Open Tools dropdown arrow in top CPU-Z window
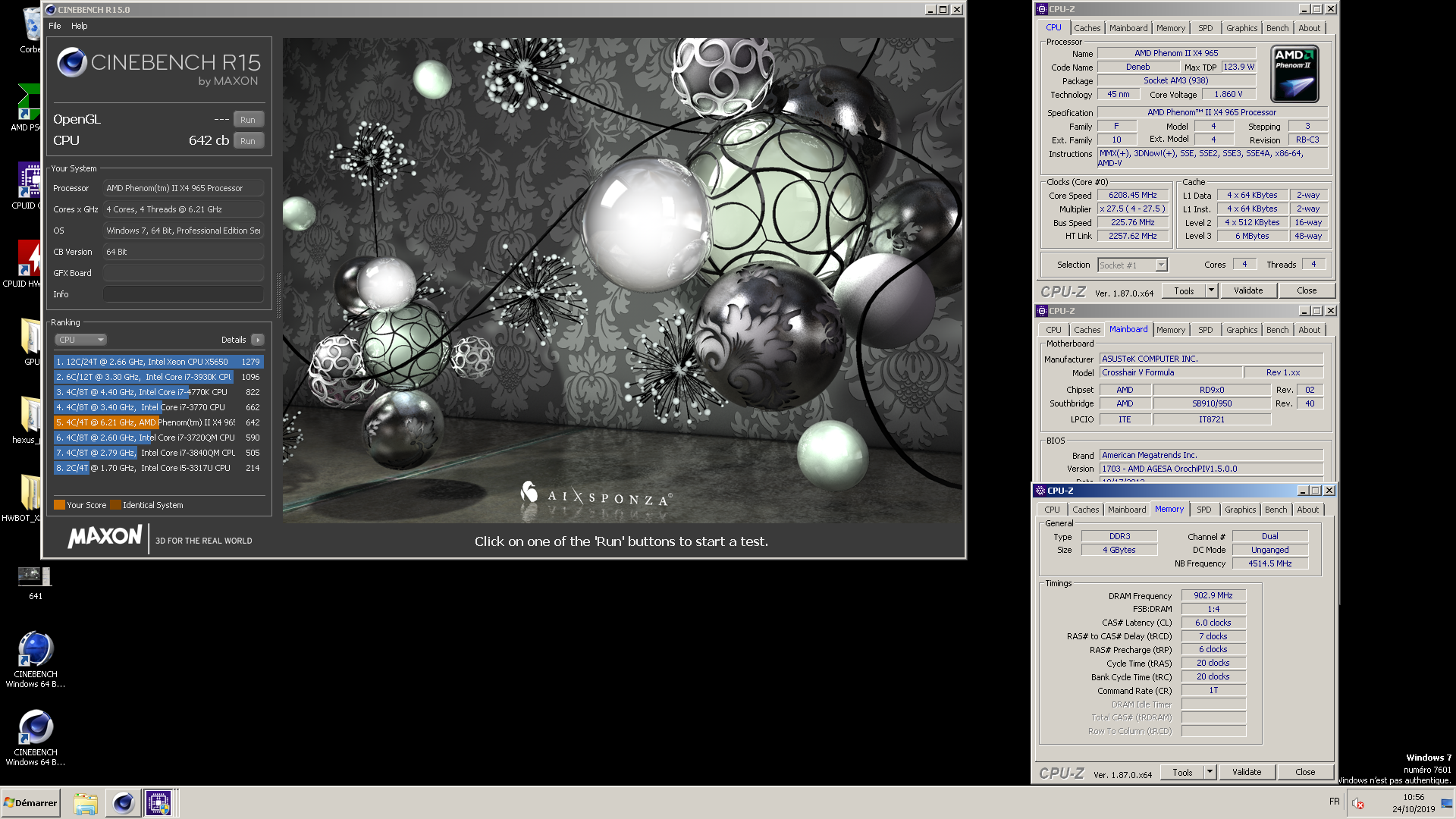 tap(1211, 290)
